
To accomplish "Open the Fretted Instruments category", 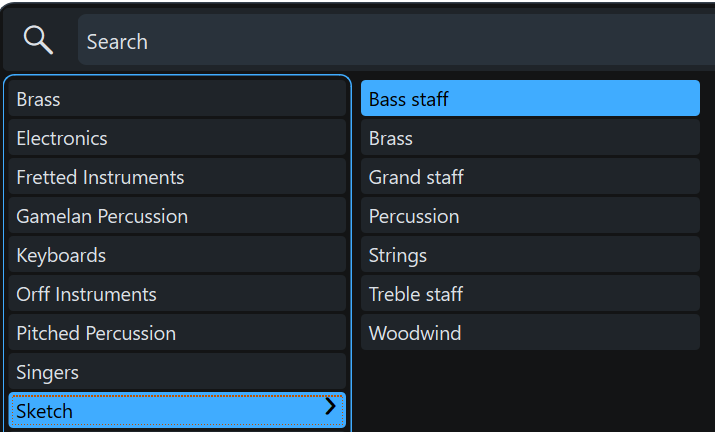I will pos(177,177).
